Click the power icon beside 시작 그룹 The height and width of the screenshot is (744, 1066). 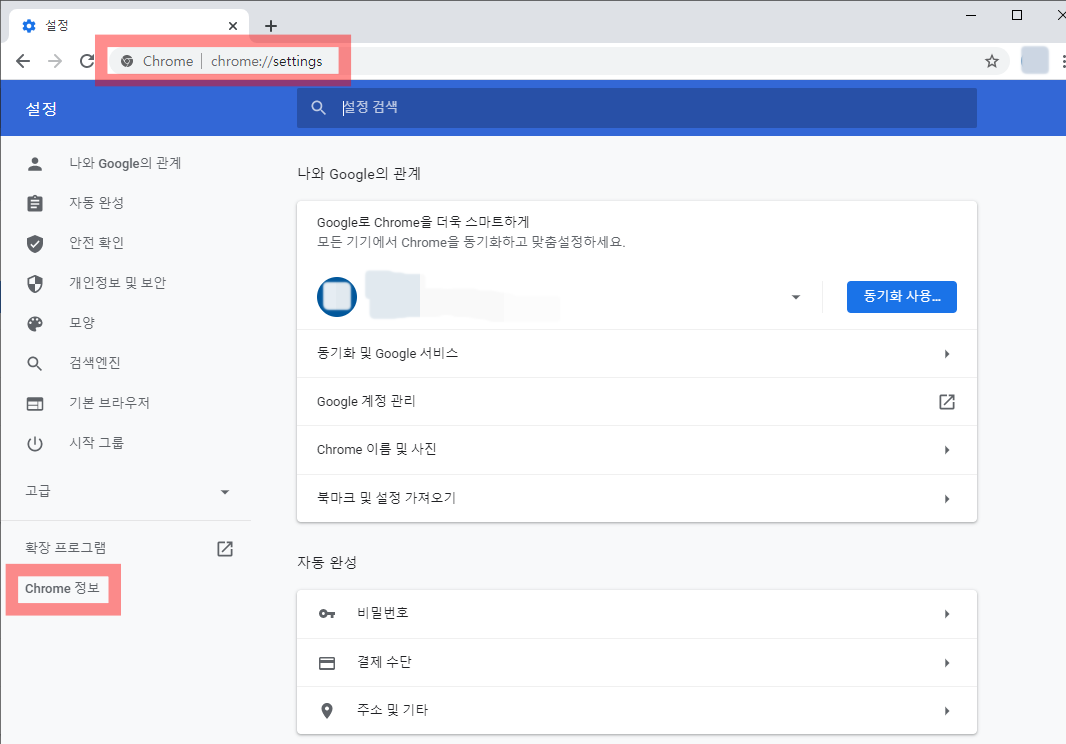pos(35,444)
